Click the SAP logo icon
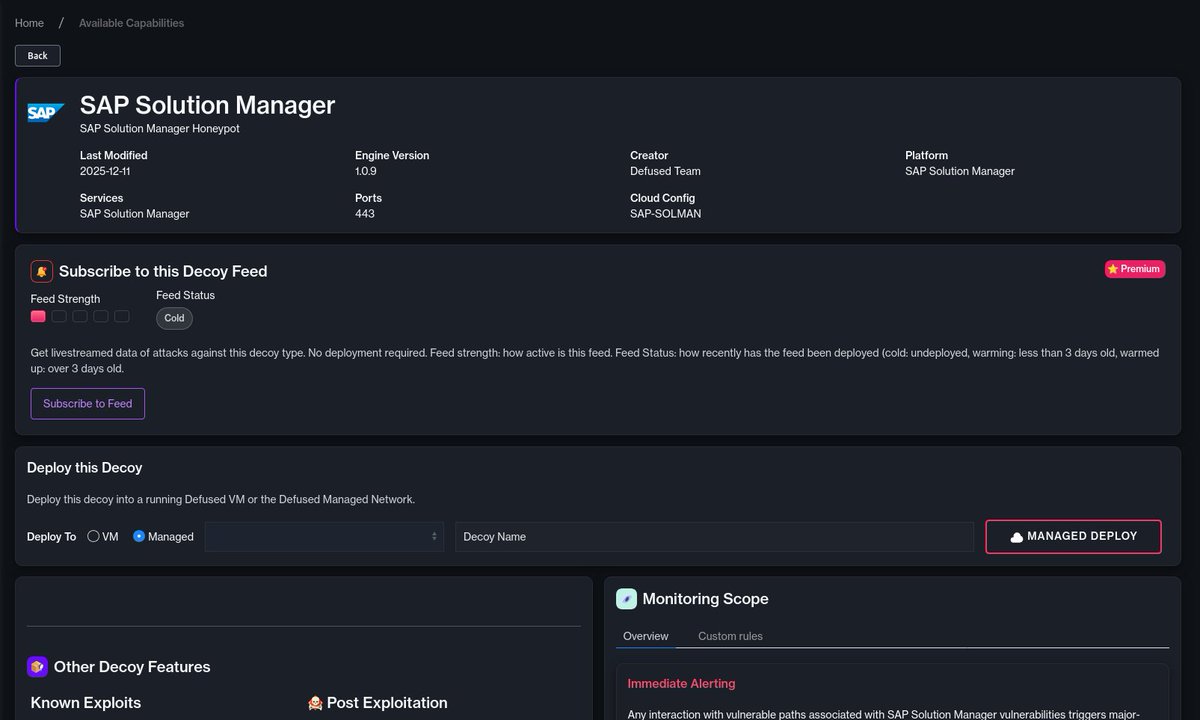This screenshot has width=1200, height=720. (x=46, y=112)
